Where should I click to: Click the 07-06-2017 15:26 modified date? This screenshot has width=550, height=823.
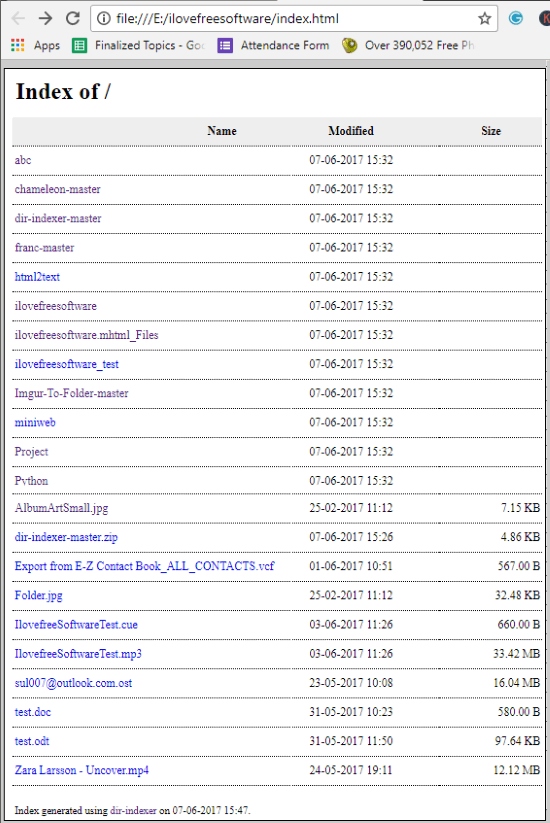pos(351,537)
